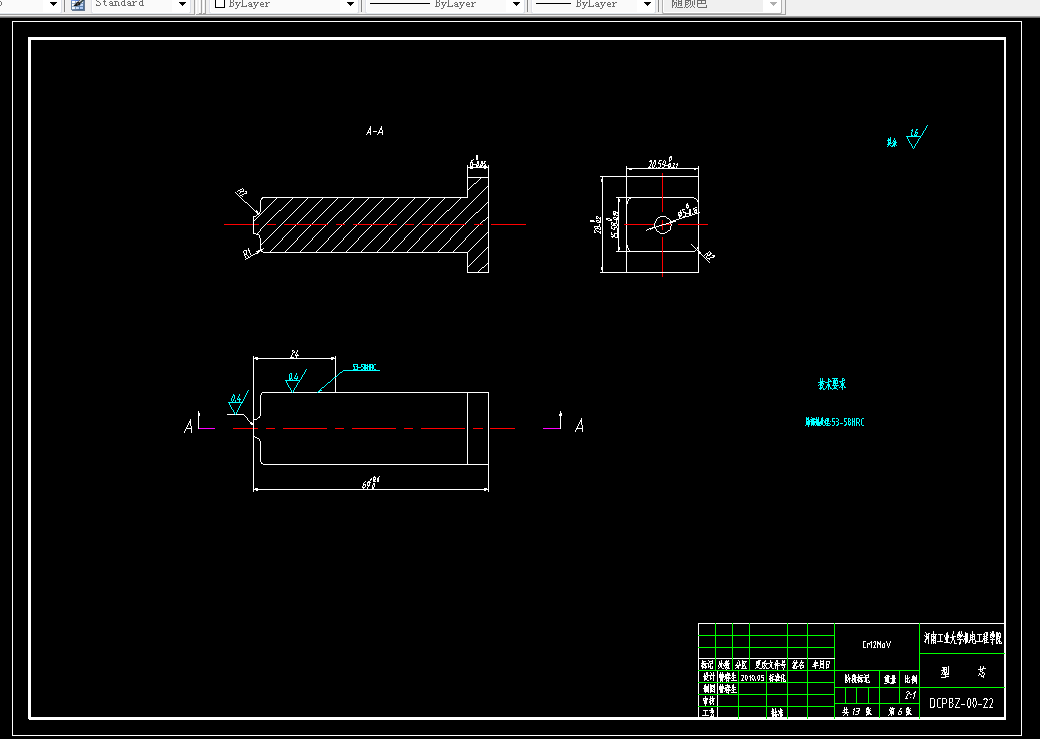Select the DCPBZ-00-22 drawing number
The height and width of the screenshot is (739, 1040).
tap(961, 704)
